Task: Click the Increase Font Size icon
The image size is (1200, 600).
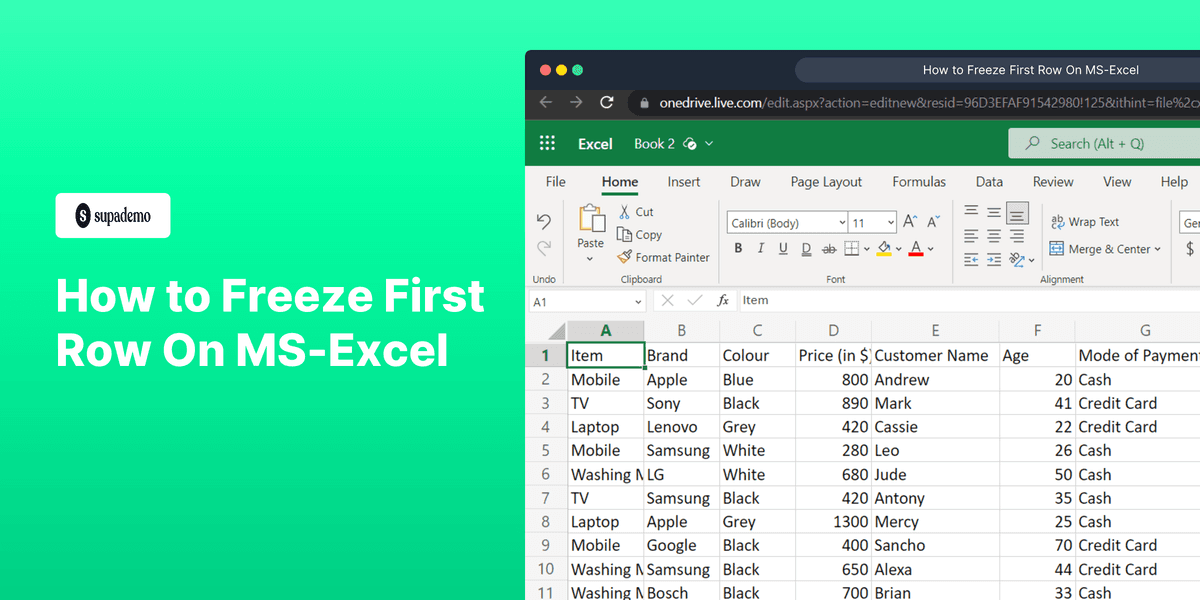Action: pos(908,221)
